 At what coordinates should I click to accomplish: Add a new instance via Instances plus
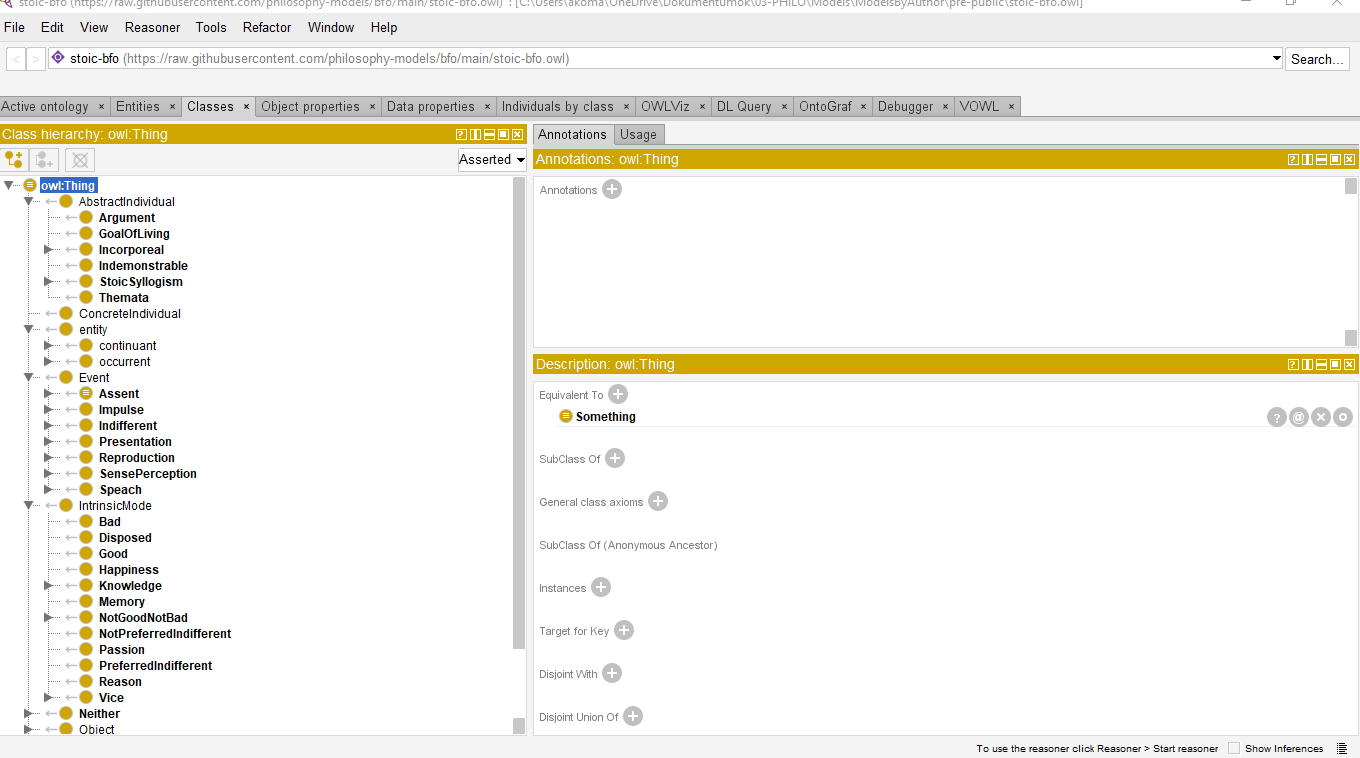(x=601, y=587)
